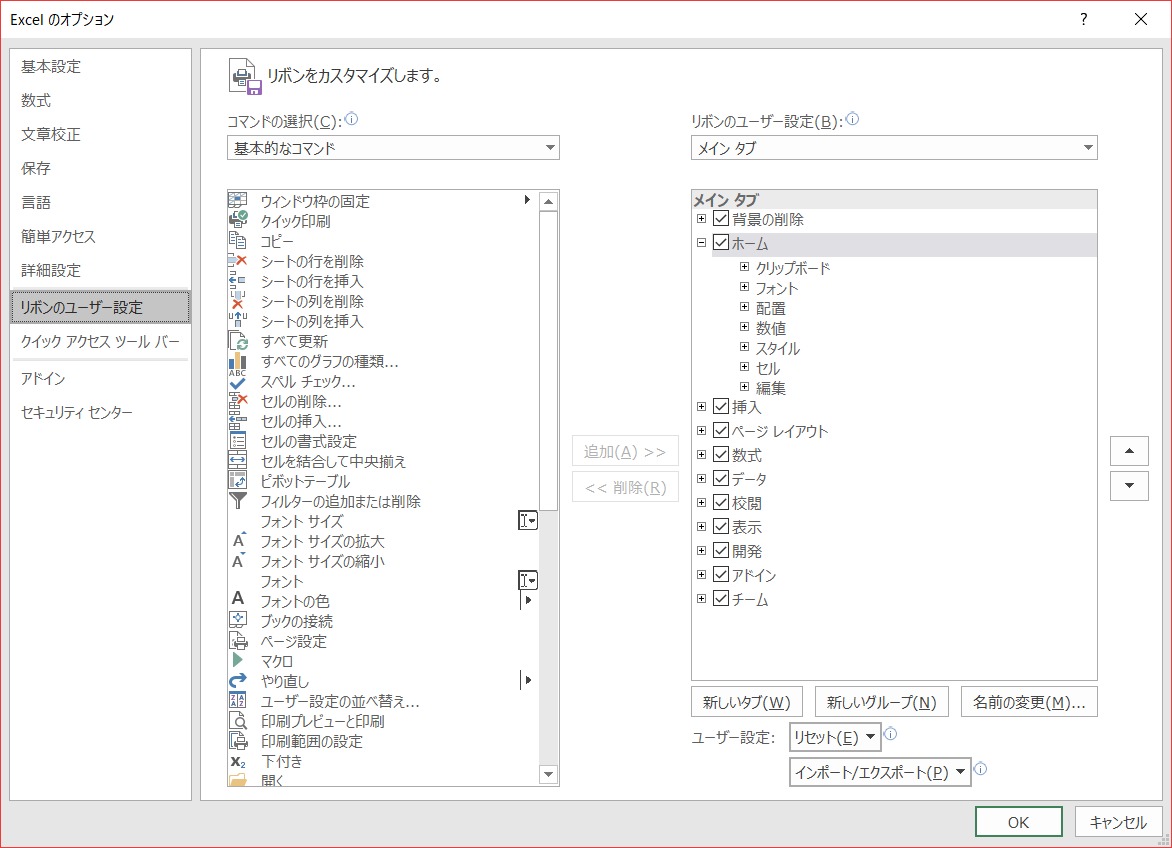Click the 新しいタブ button

point(747,702)
